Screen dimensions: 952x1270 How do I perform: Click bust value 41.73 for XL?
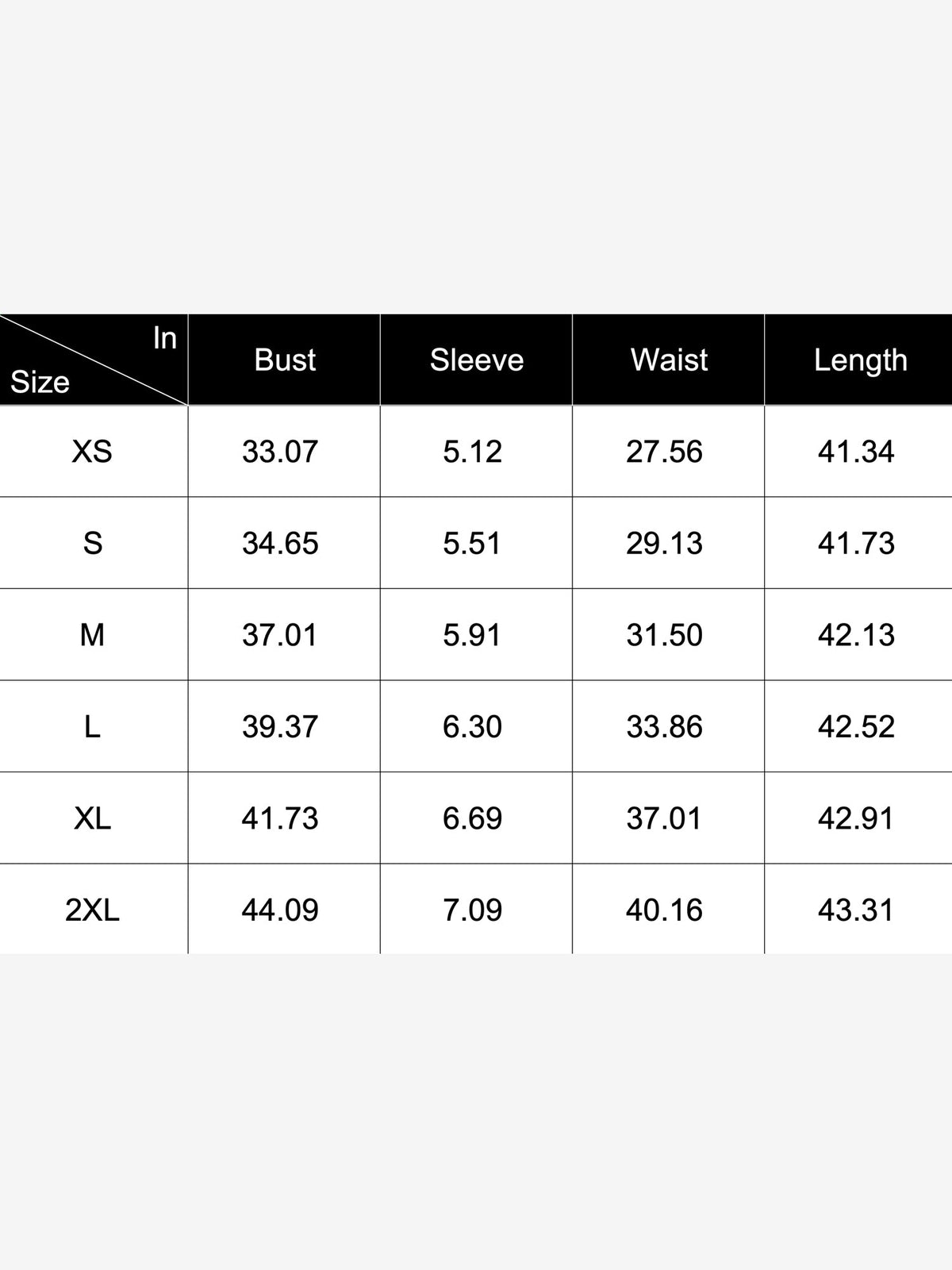[280, 818]
